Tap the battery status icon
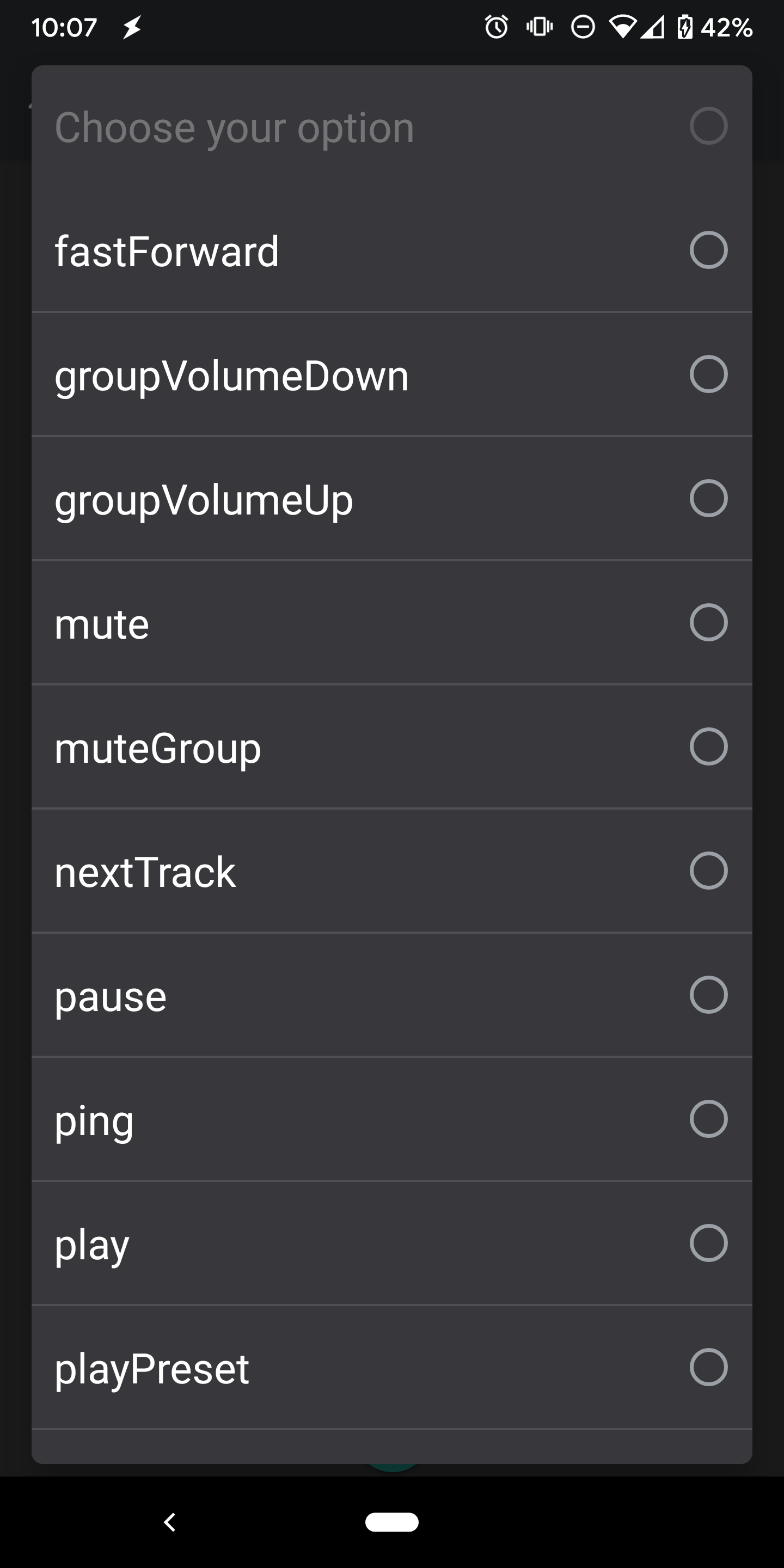 click(x=685, y=27)
